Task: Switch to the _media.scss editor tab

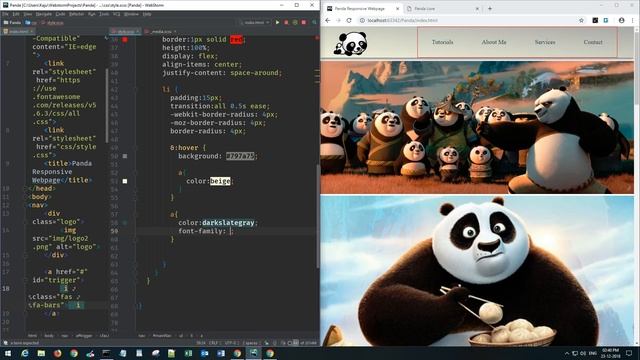Action: (x=161, y=31)
